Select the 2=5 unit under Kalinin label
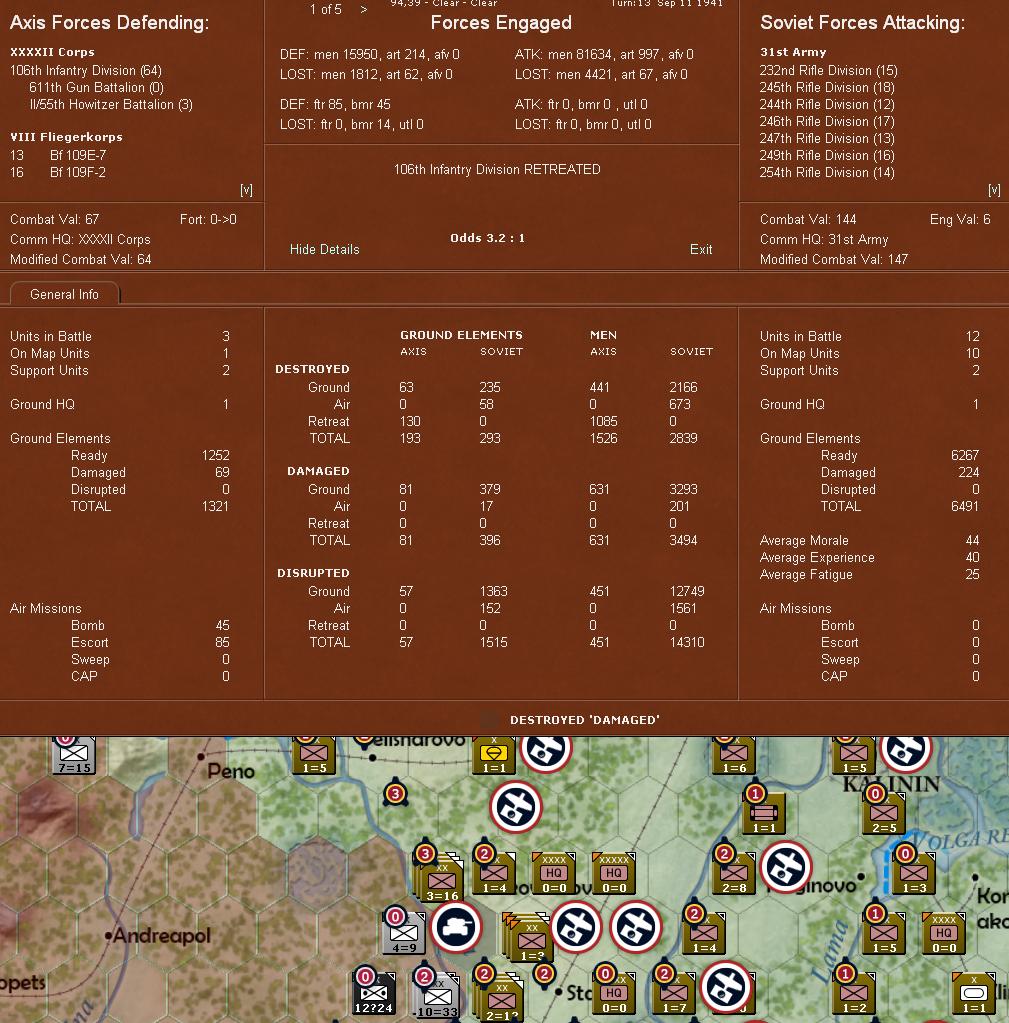 click(x=884, y=813)
